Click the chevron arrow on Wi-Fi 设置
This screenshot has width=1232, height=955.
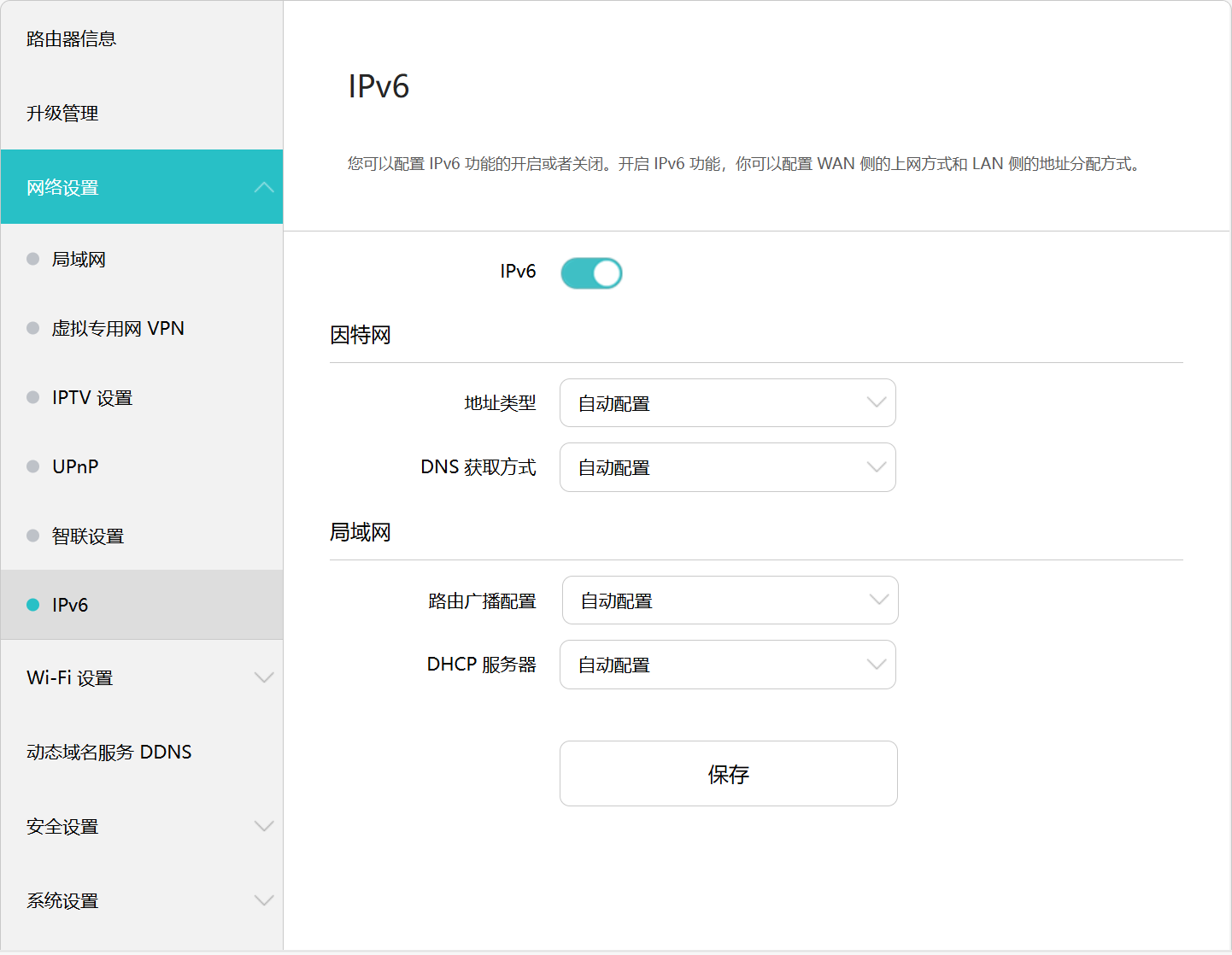[x=264, y=677]
